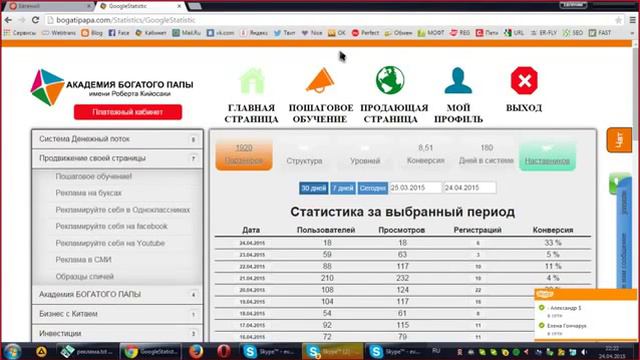The image size is (640, 360).
Task: Click the taskbar clock showing 24.04.2015
Action: [611, 352]
